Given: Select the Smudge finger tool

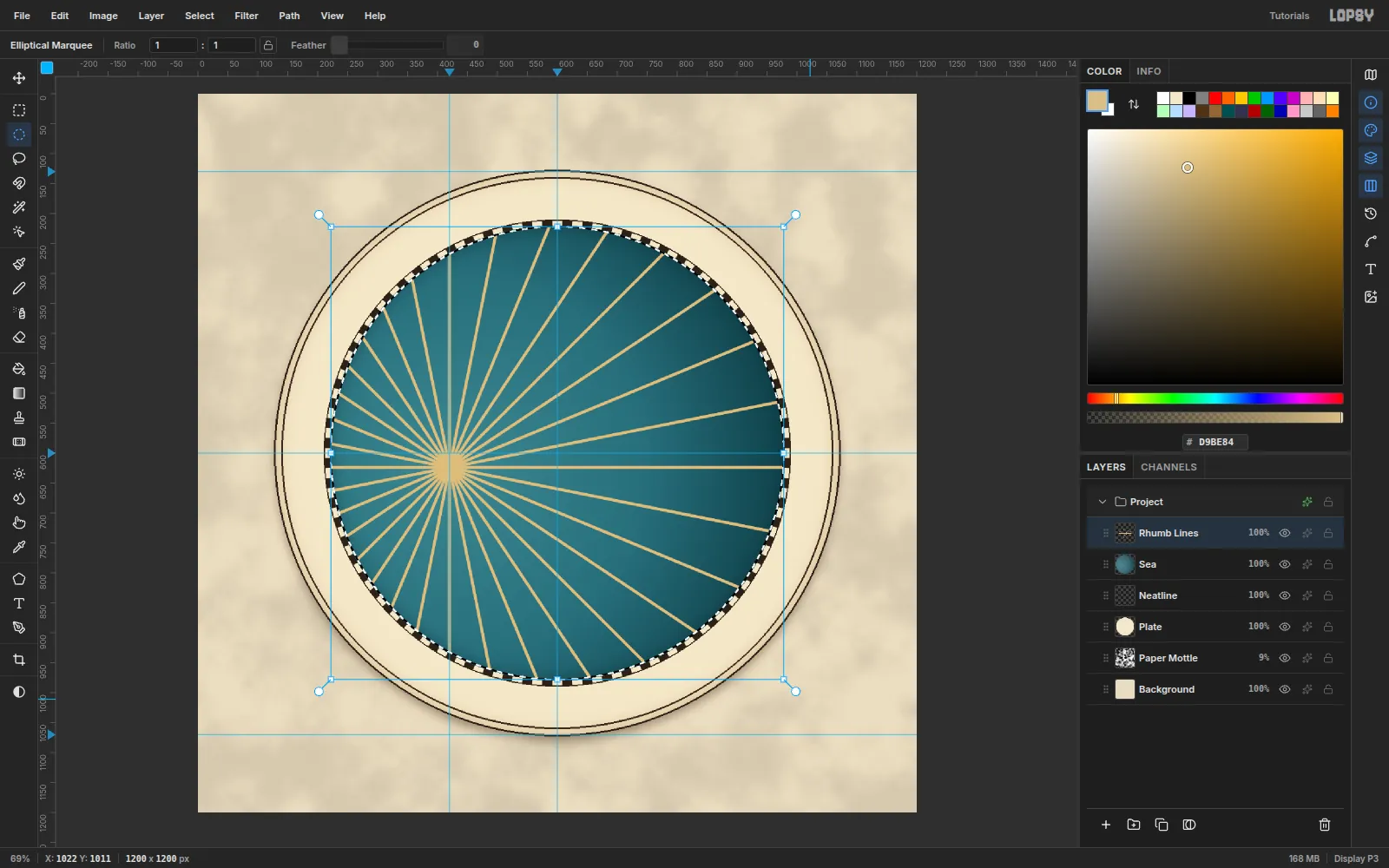Looking at the screenshot, I should 19,523.
